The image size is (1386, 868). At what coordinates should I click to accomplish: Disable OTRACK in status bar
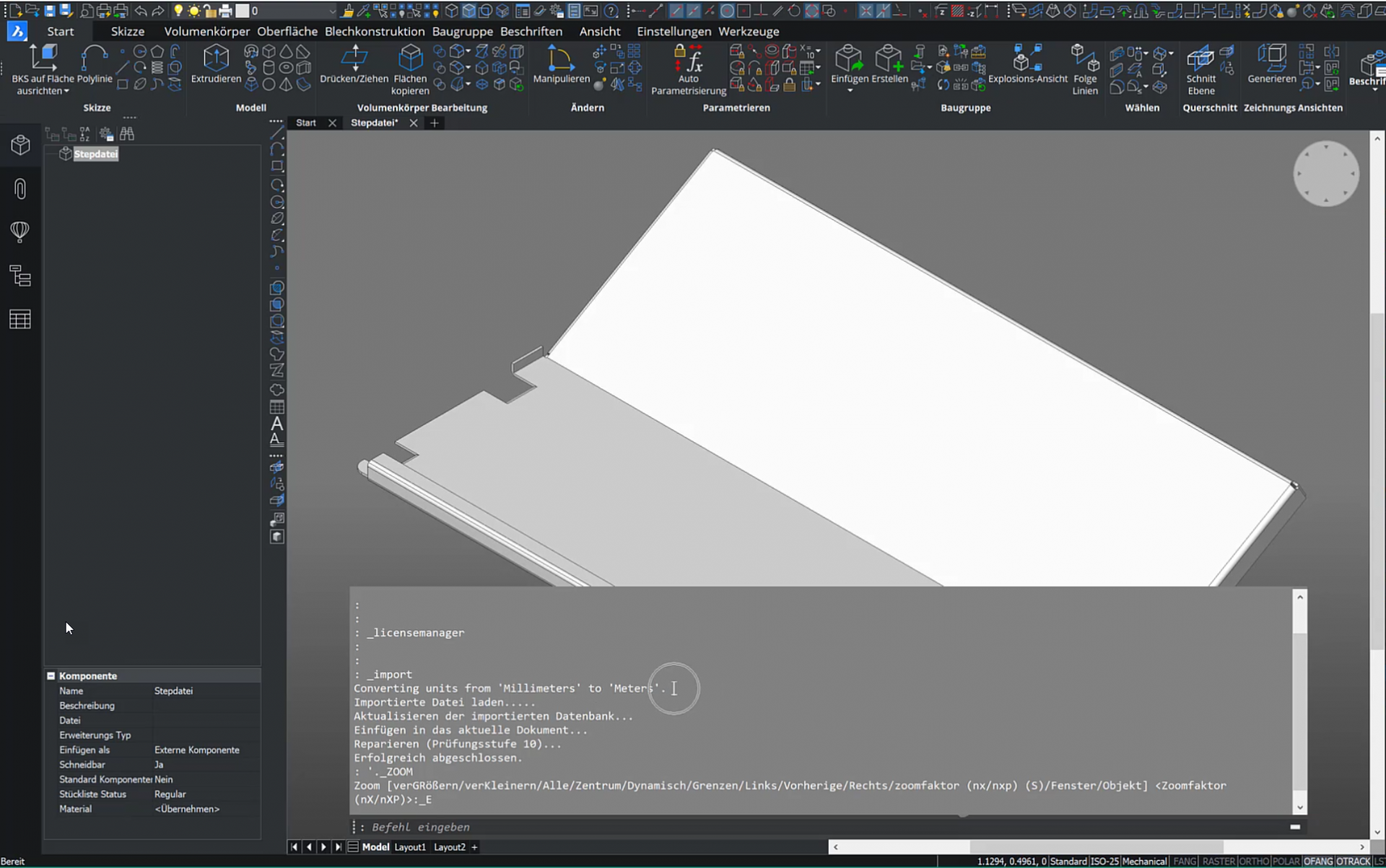(x=1354, y=862)
